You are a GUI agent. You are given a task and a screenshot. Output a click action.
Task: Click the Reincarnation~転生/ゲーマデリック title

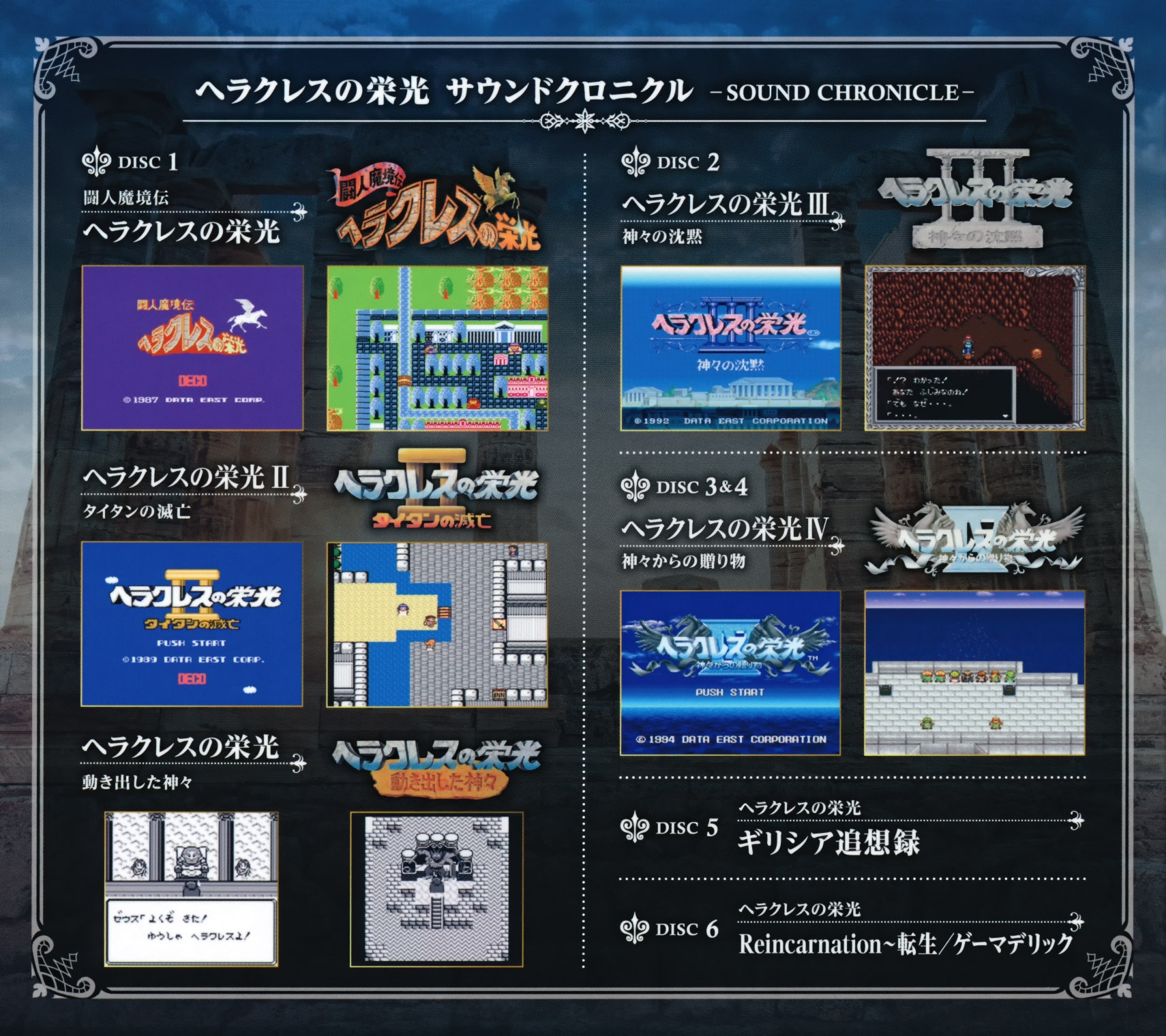[x=906, y=945]
